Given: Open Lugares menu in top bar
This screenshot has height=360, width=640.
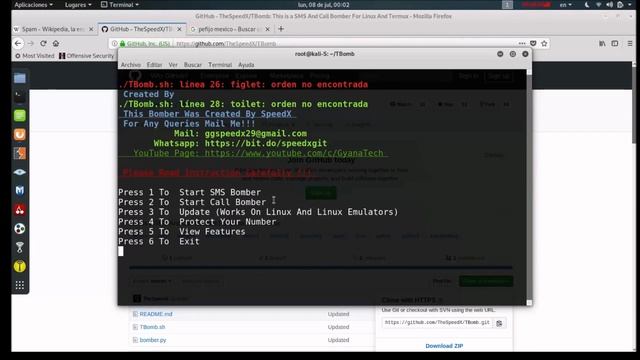Looking at the screenshot, I should point(78,5).
